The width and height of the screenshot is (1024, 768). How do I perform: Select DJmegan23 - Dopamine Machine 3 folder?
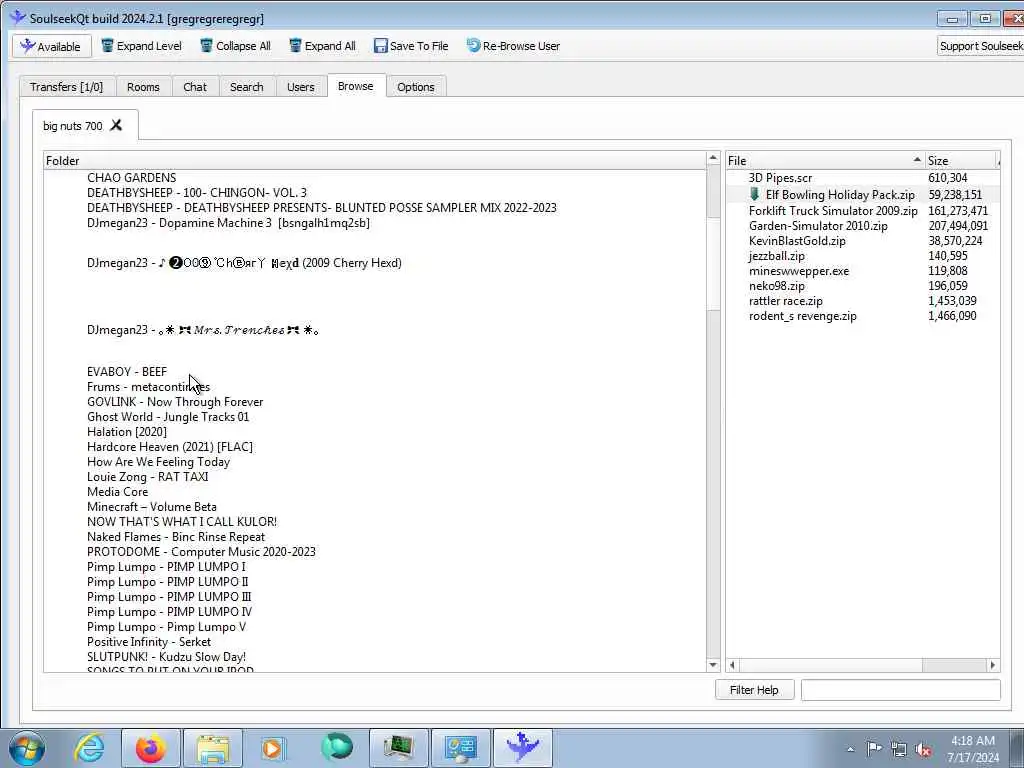pos(228,223)
